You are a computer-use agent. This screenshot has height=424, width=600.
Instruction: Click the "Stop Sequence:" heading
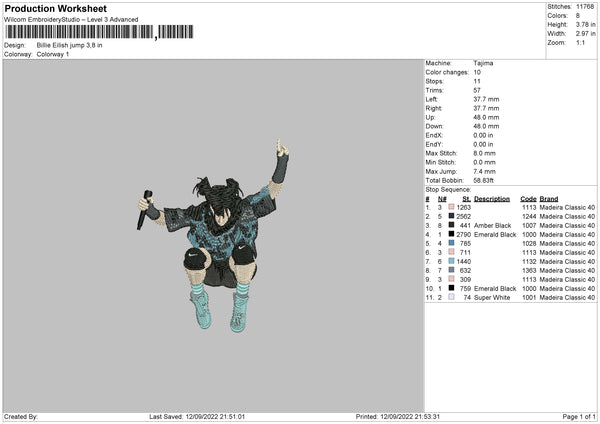point(448,189)
